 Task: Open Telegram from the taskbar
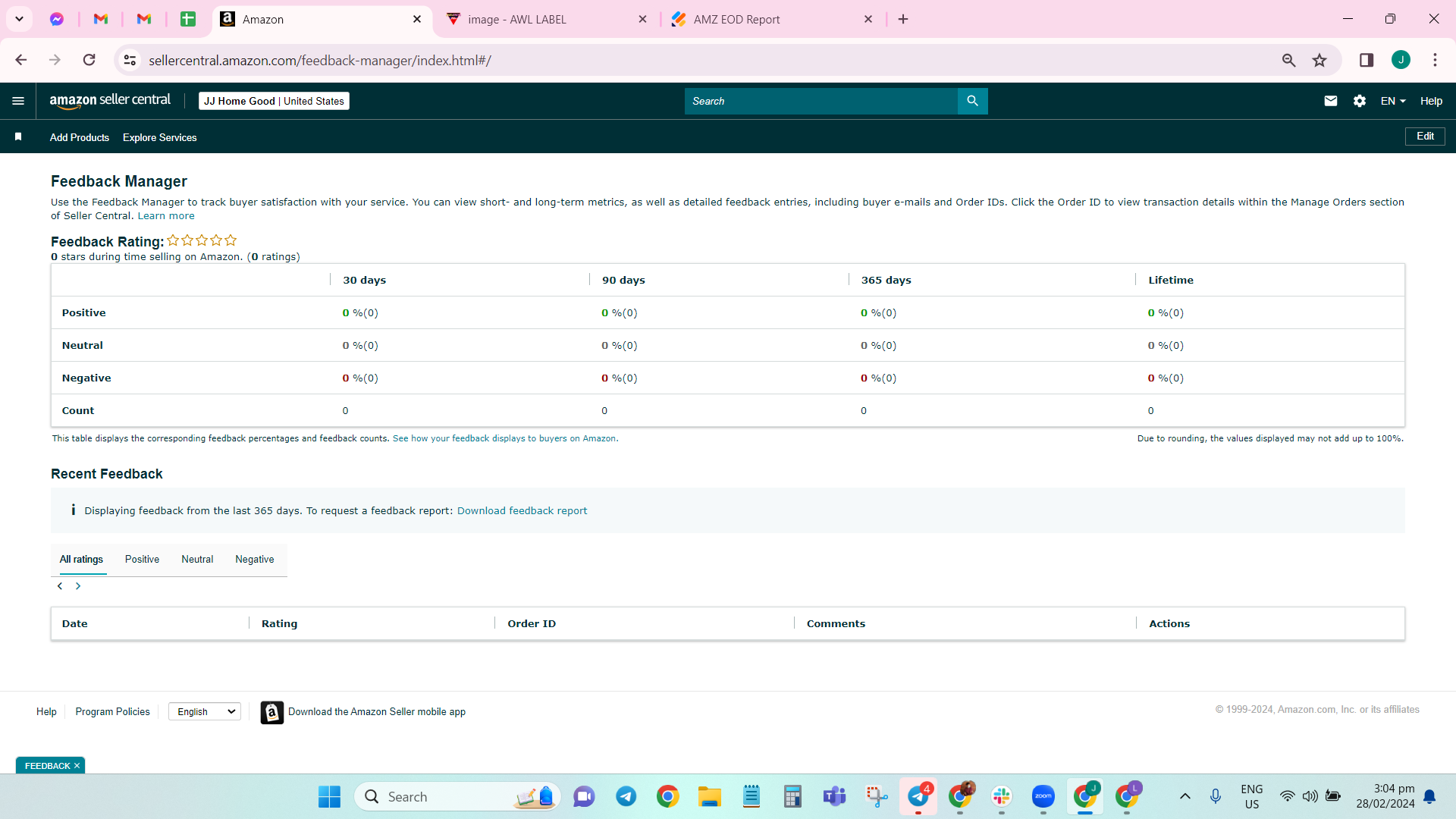[x=626, y=796]
